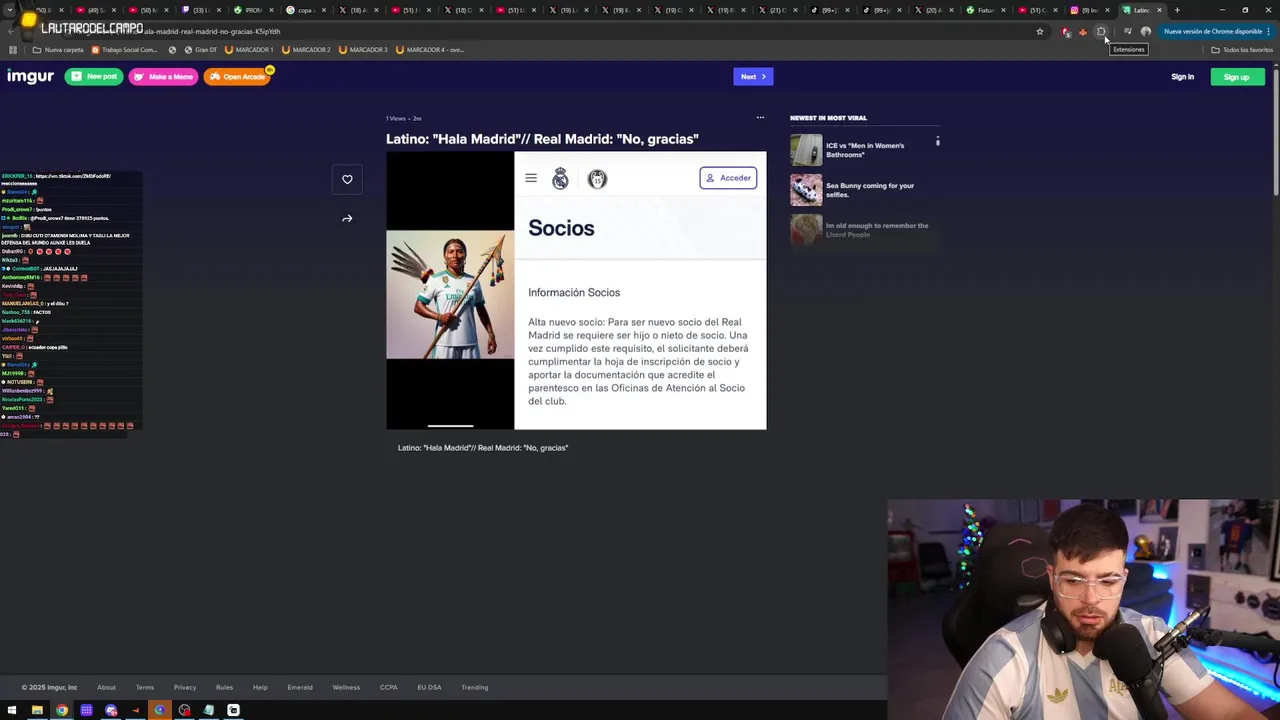Open the 'Trabajo Social Com...' bookmark
Screen dimensions: 1280x720
(125, 50)
